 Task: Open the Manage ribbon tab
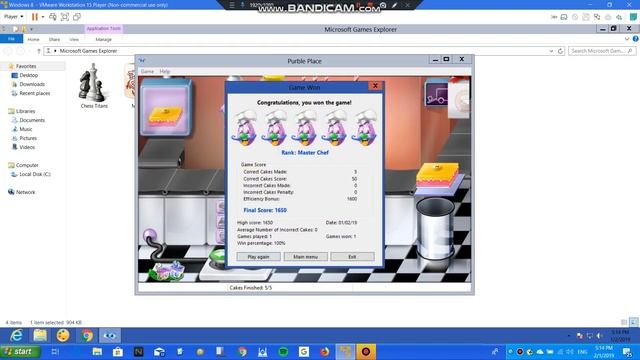point(103,40)
